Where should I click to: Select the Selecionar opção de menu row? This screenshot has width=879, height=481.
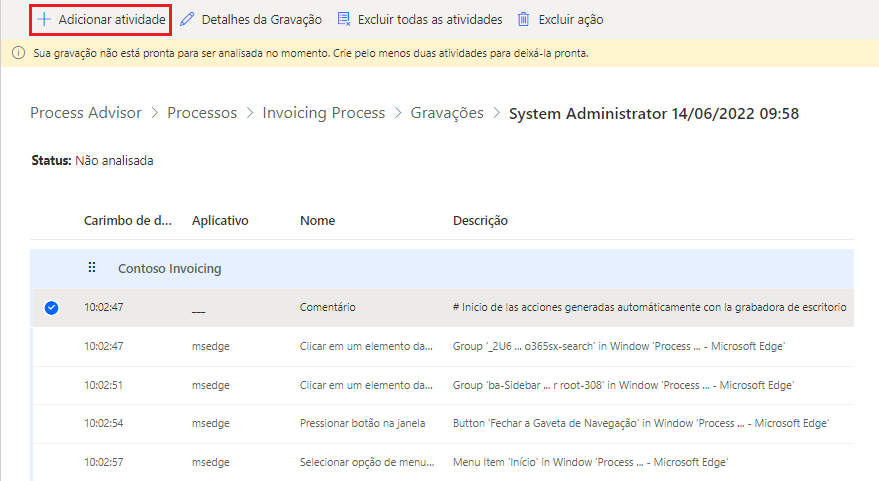pyautogui.click(x=366, y=462)
